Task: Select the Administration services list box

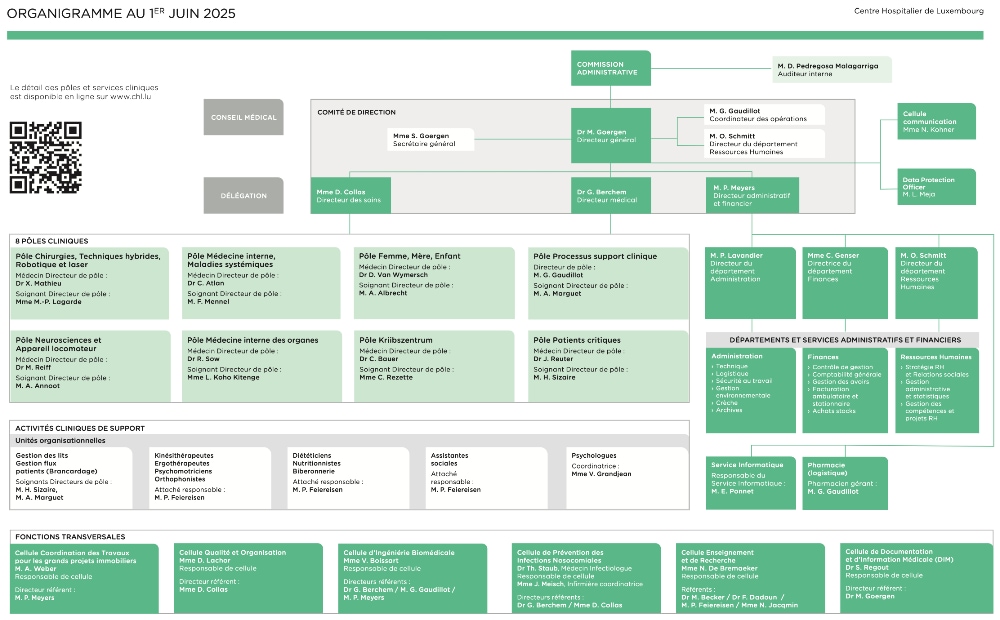Action: point(751,390)
